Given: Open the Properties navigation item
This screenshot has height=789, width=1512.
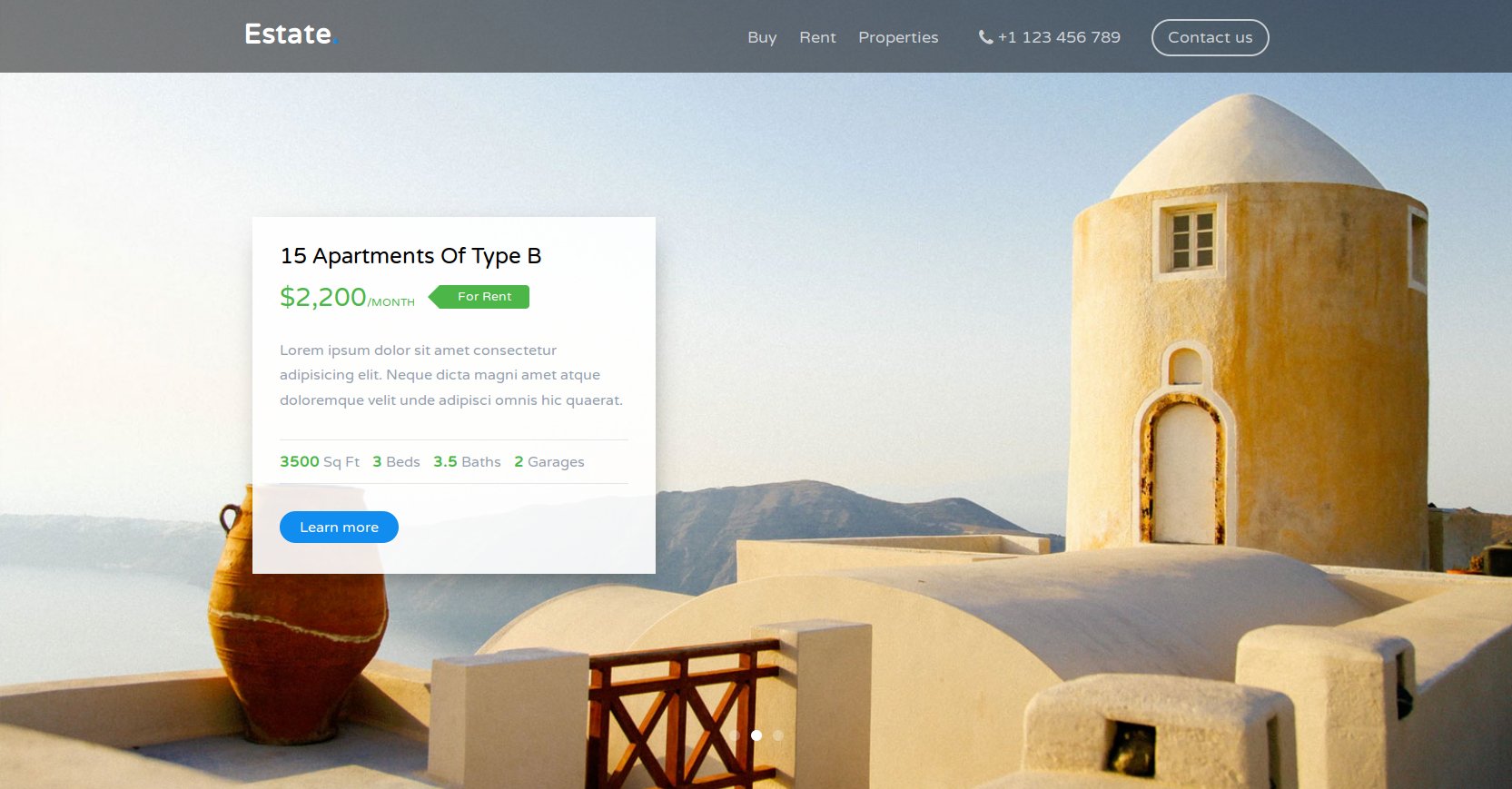Looking at the screenshot, I should (898, 37).
